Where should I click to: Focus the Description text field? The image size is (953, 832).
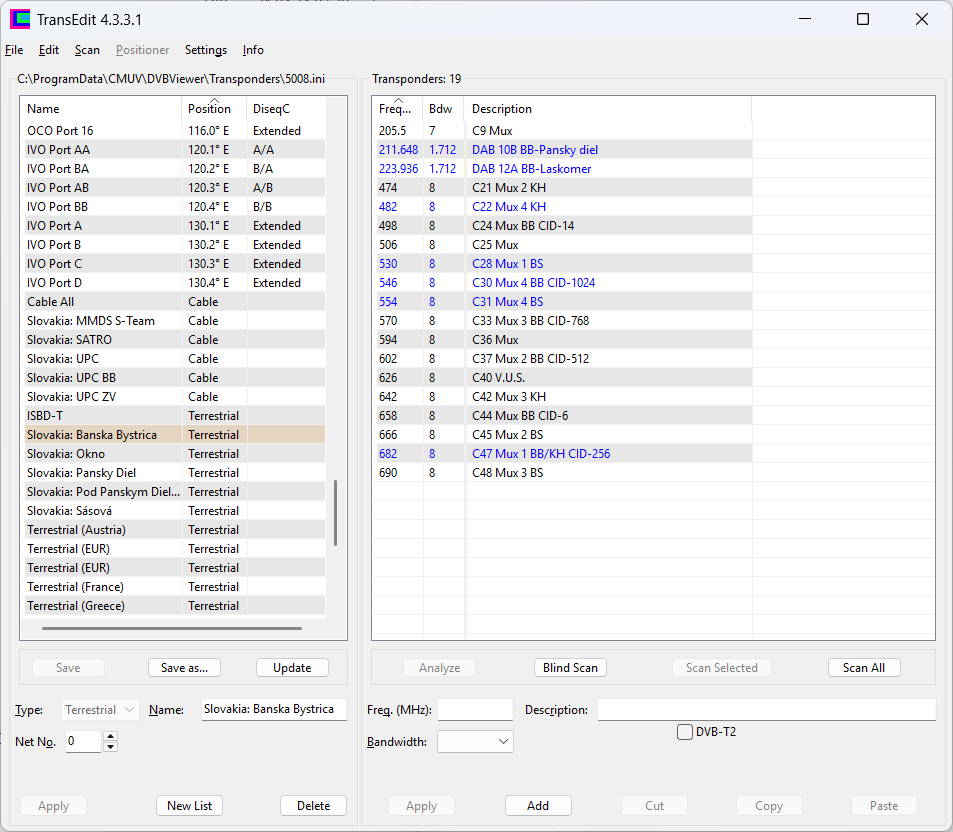click(x=766, y=710)
